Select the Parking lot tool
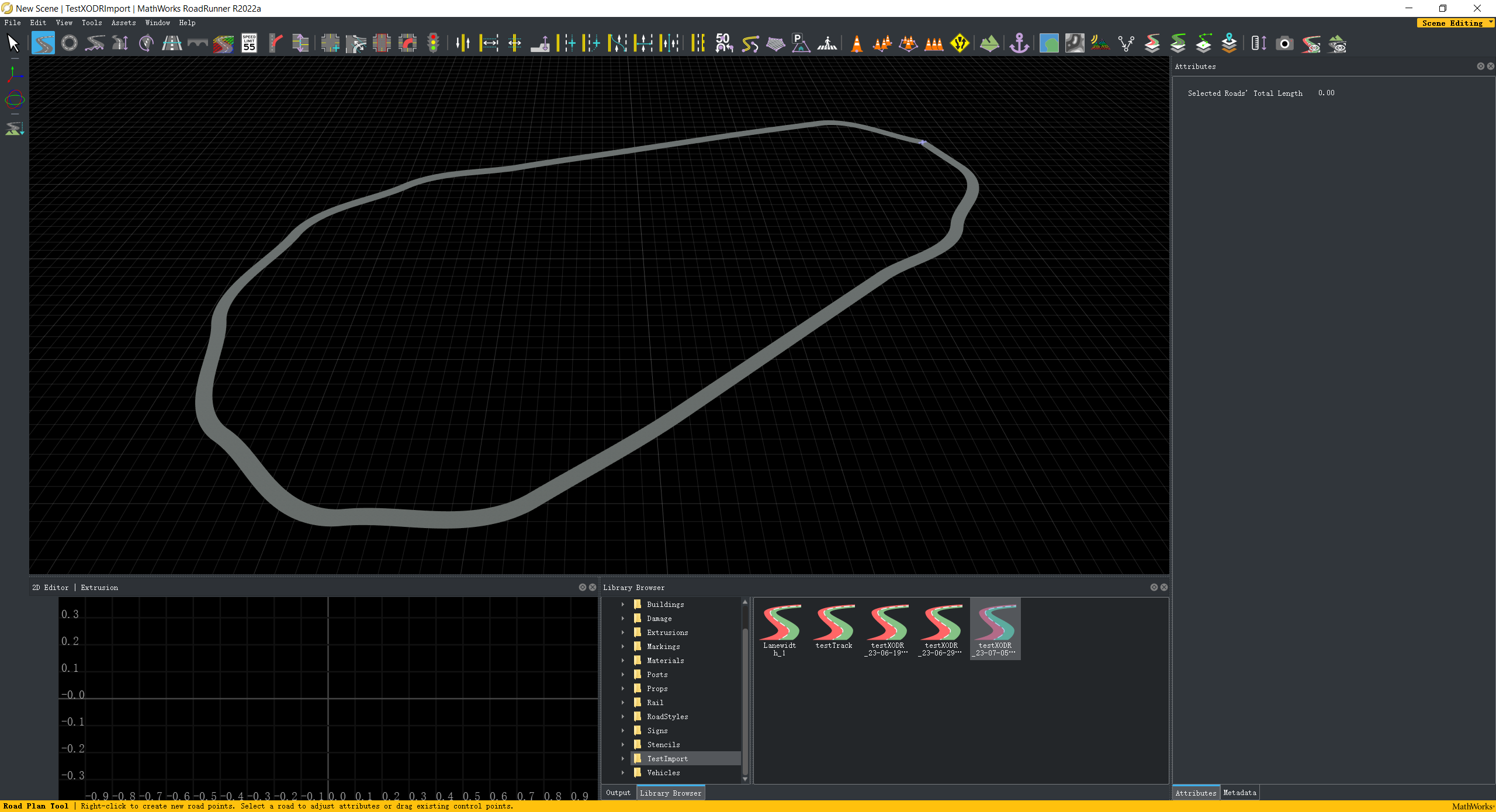 801,43
